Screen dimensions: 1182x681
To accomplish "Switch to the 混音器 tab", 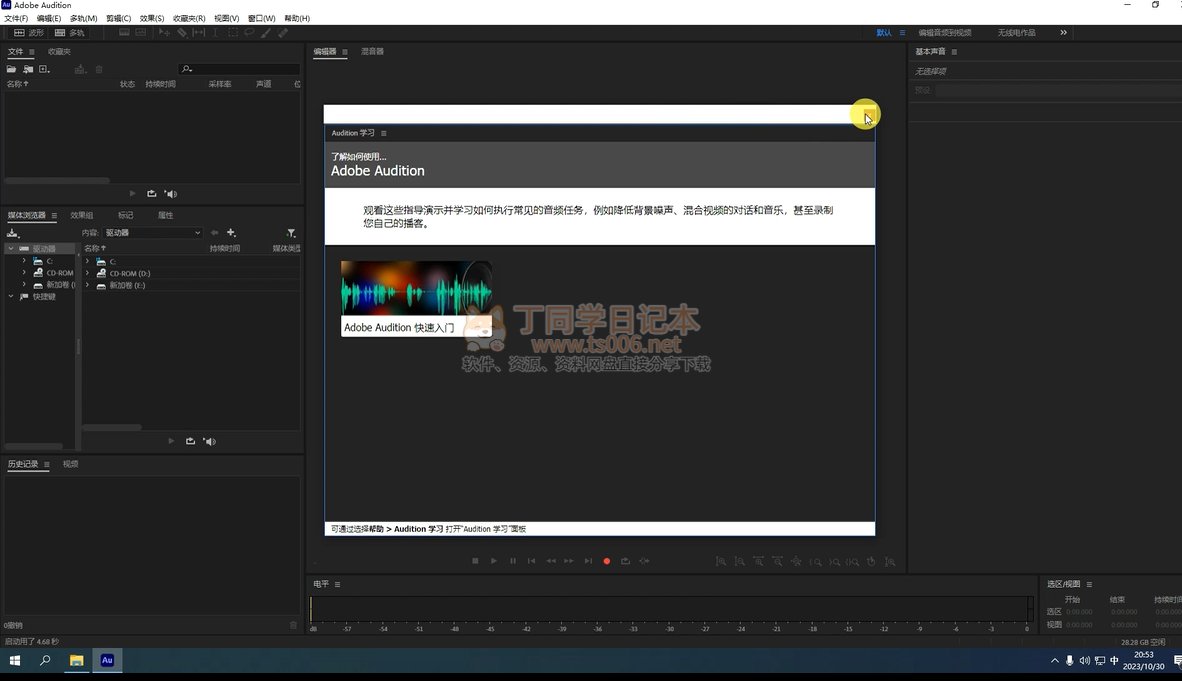I will [372, 51].
